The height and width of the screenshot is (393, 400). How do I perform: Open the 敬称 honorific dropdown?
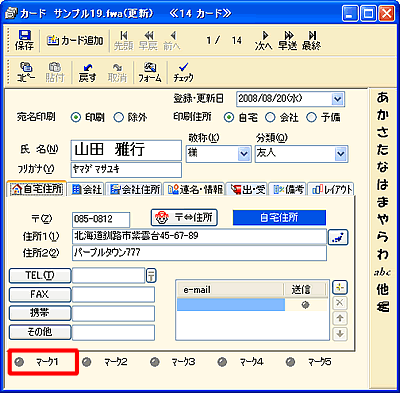(x=244, y=154)
